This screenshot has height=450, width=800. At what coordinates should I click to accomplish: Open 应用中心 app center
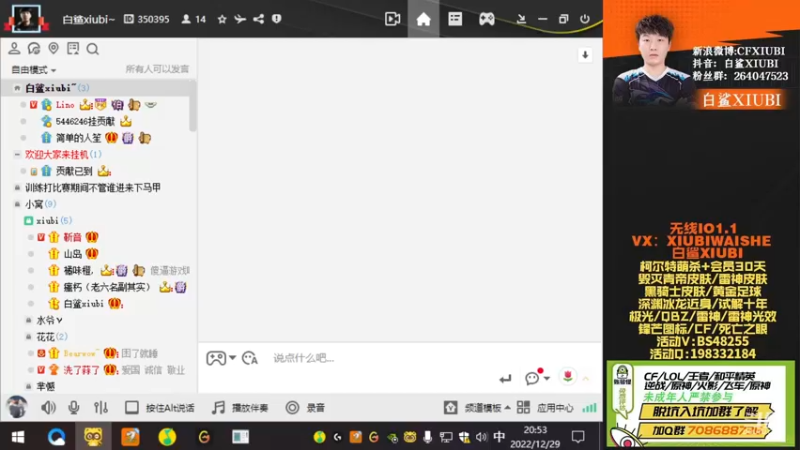(x=545, y=407)
